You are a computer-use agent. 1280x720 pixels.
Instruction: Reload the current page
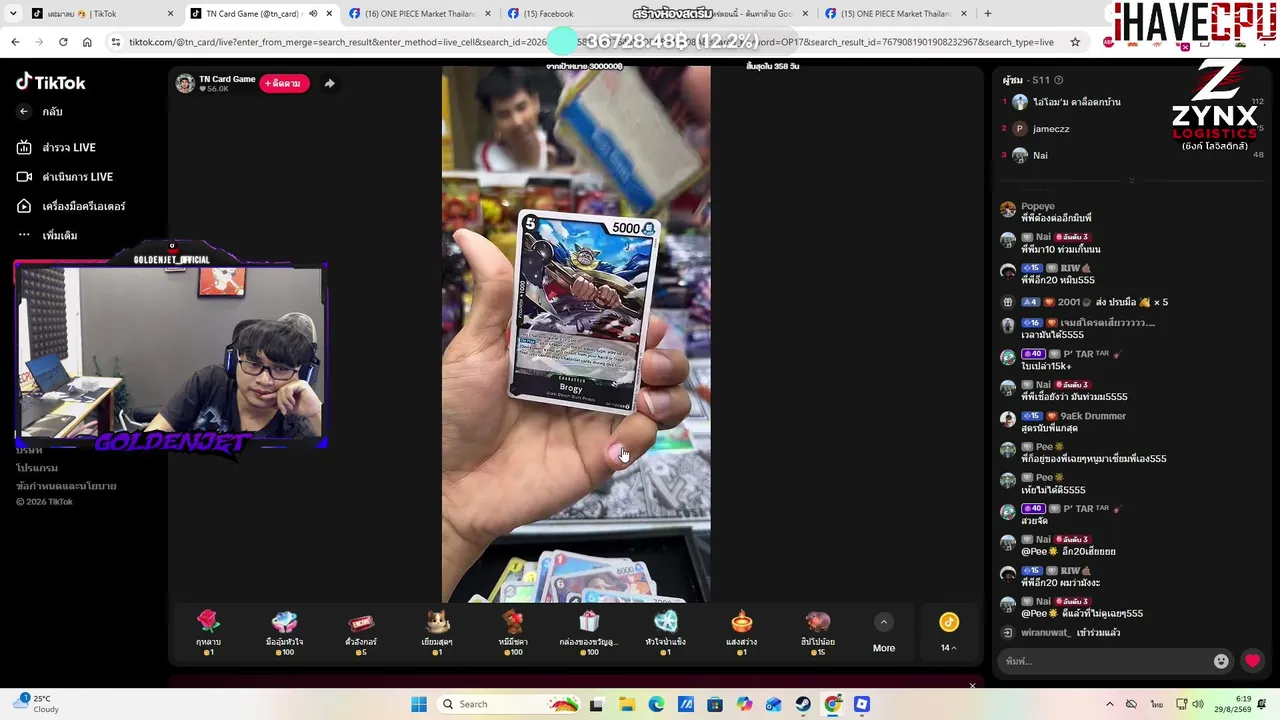click(63, 42)
